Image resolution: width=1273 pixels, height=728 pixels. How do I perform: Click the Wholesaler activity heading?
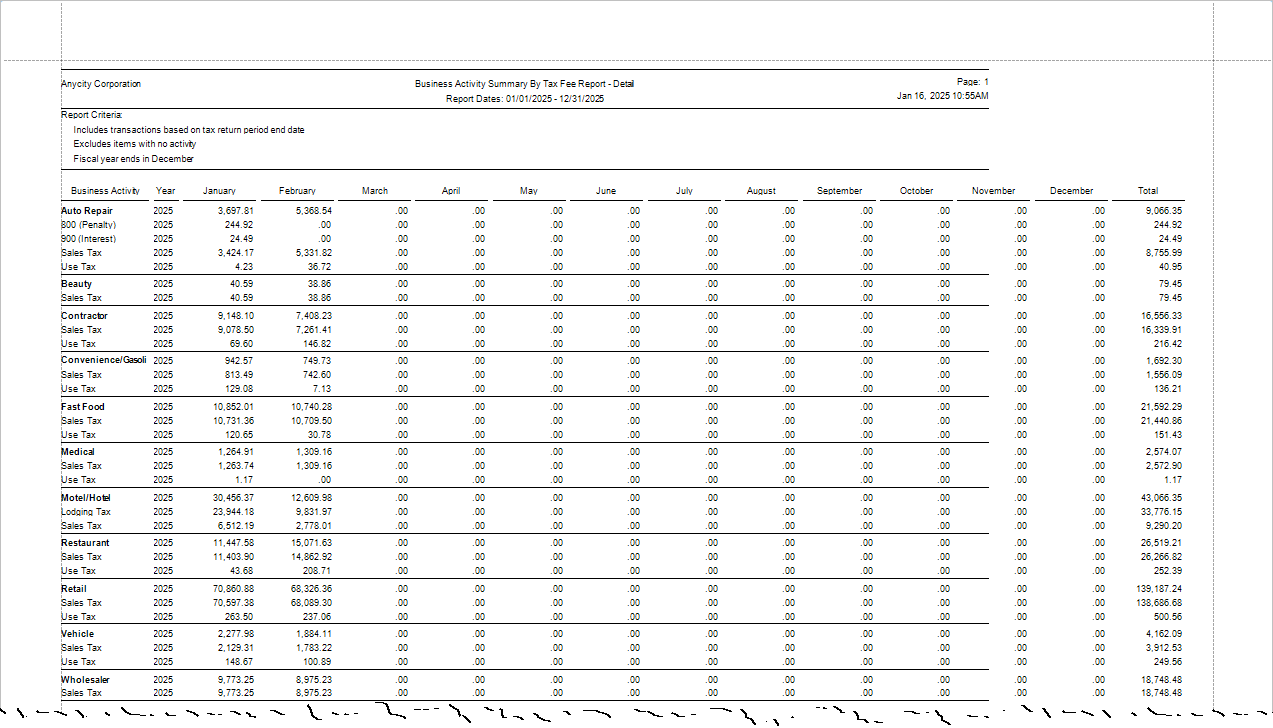(86, 680)
